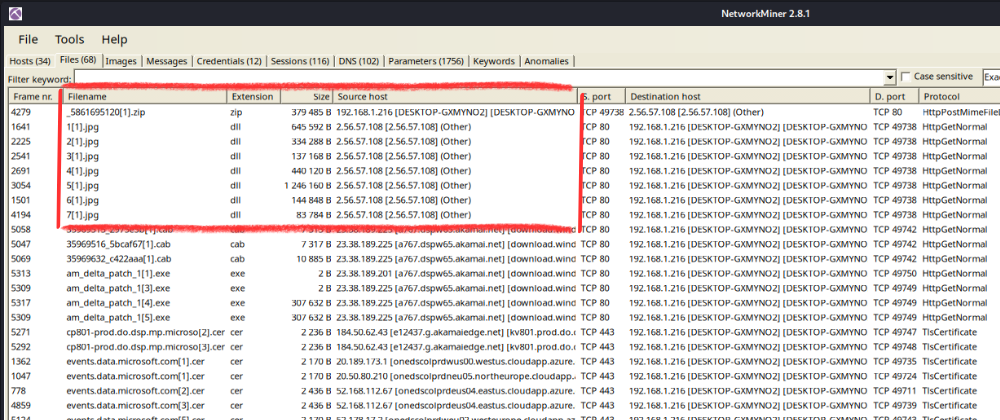Screen dimensions: 1000x420
Task: Select file cp801-prod.do.dsp.mp.microso[2].cer
Action: tap(145, 332)
